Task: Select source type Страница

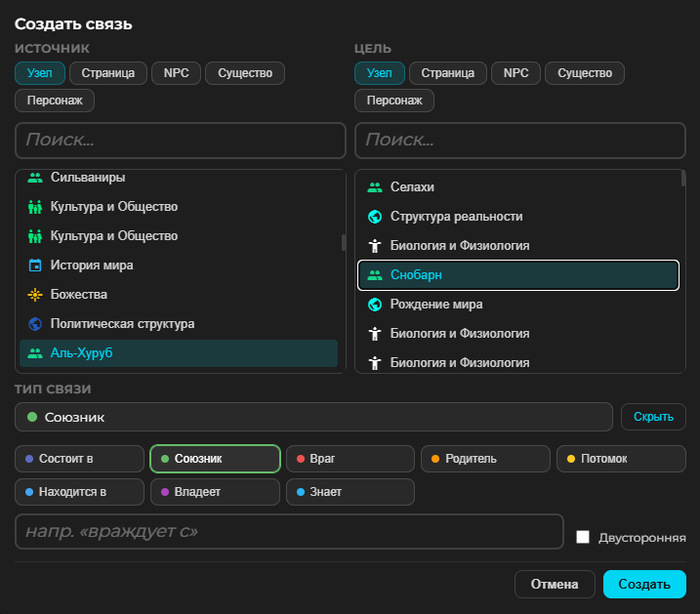Action: pyautogui.click(x=108, y=73)
